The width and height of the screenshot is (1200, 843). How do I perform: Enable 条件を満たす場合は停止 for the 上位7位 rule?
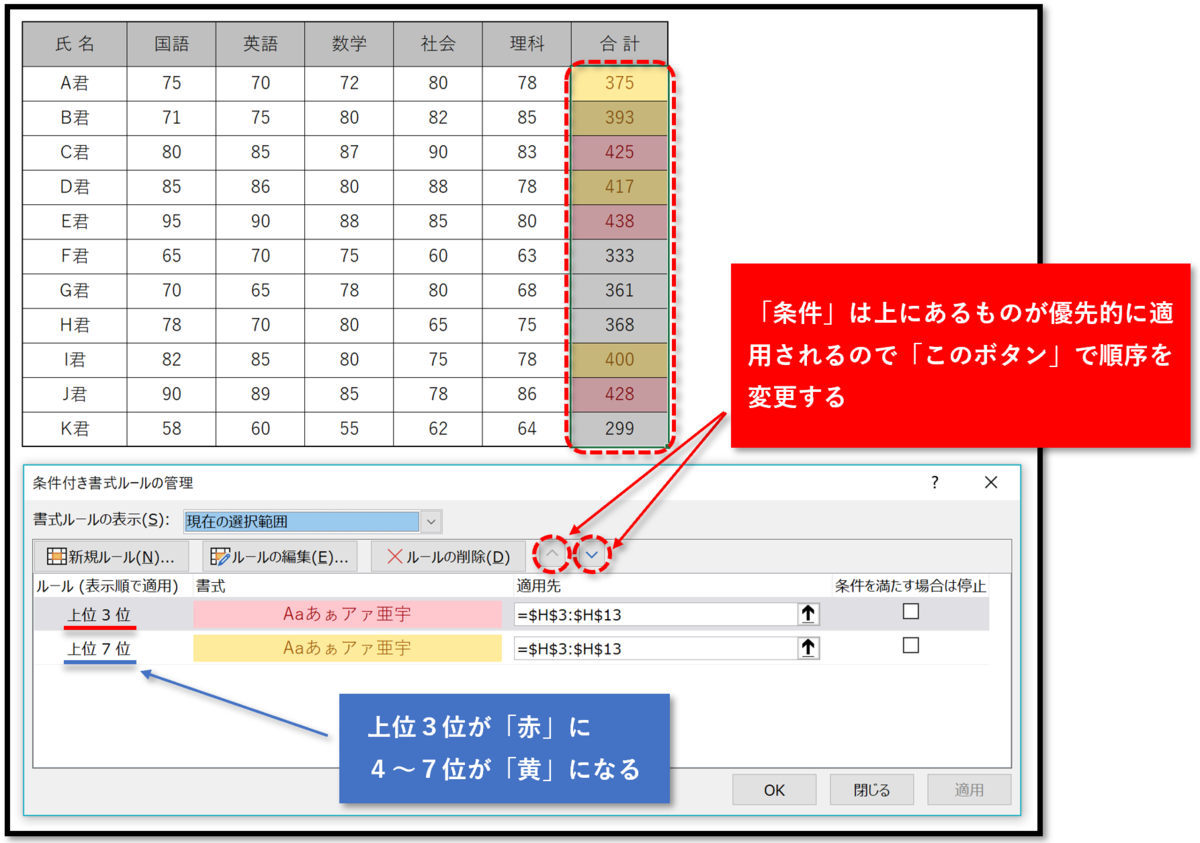pyautogui.click(x=910, y=646)
